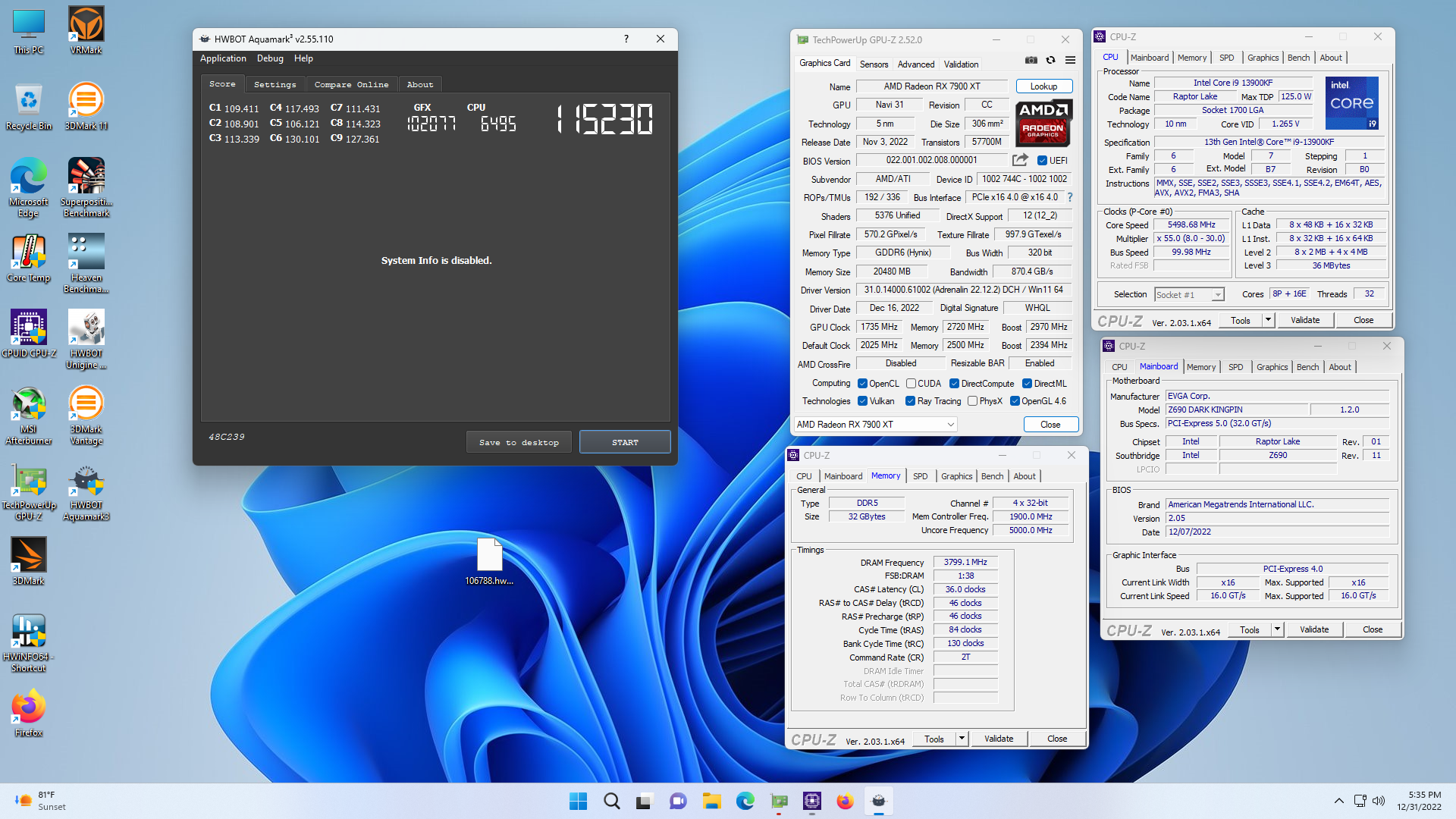
Task: Expand the AMD Radeon RX 7900 XT GPU dropdown
Action: pyautogui.click(x=875, y=425)
